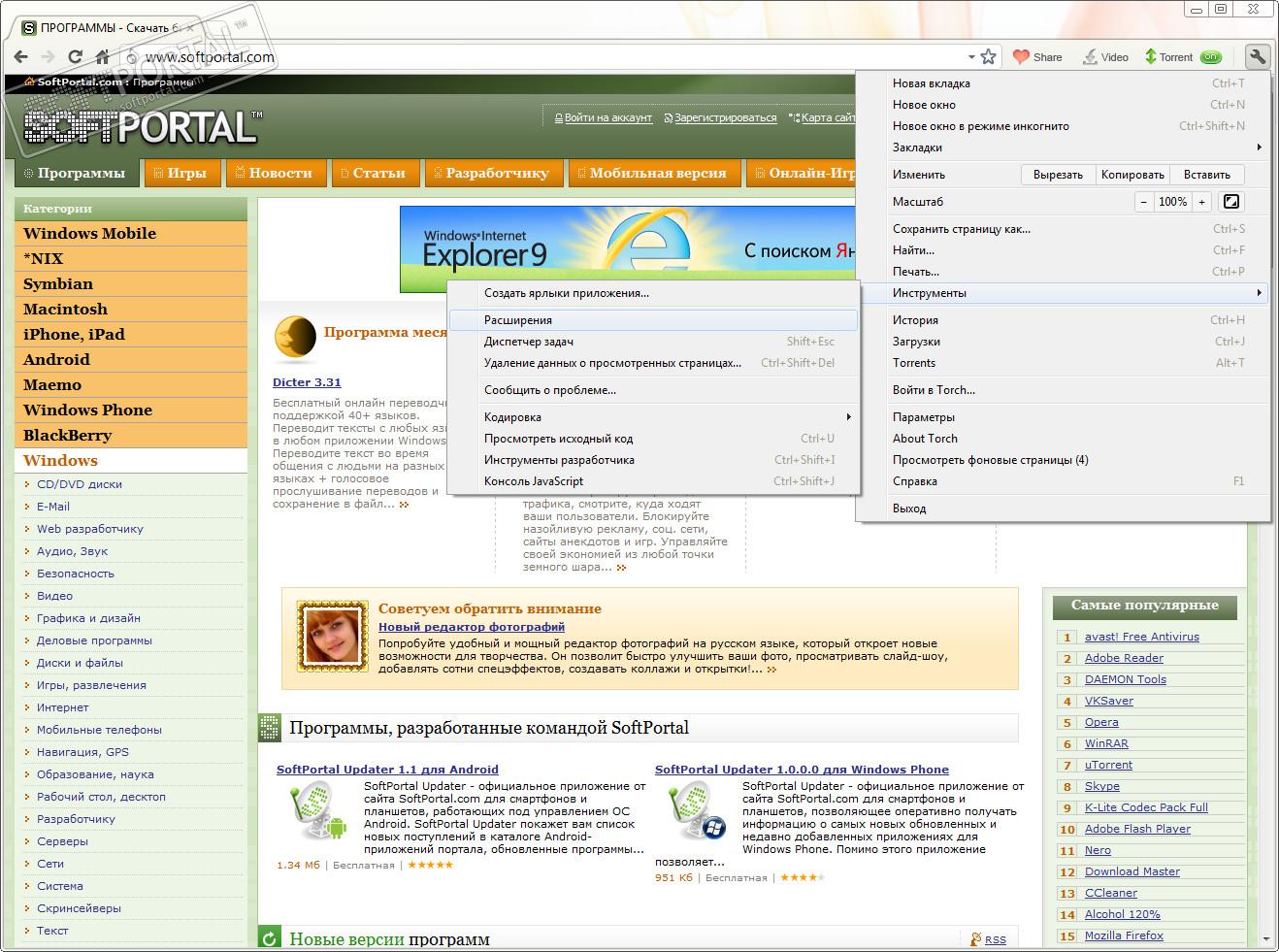The image size is (1279, 952).
Task: Open the Video grabber button
Action: click(1106, 57)
